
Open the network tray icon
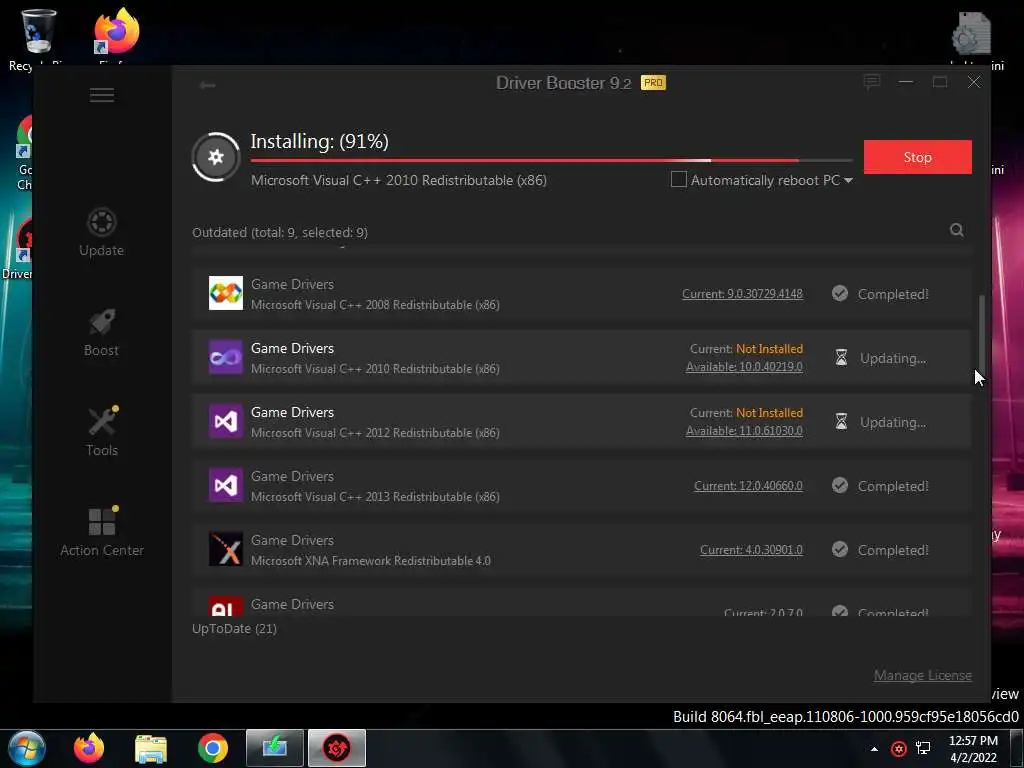[923, 748]
